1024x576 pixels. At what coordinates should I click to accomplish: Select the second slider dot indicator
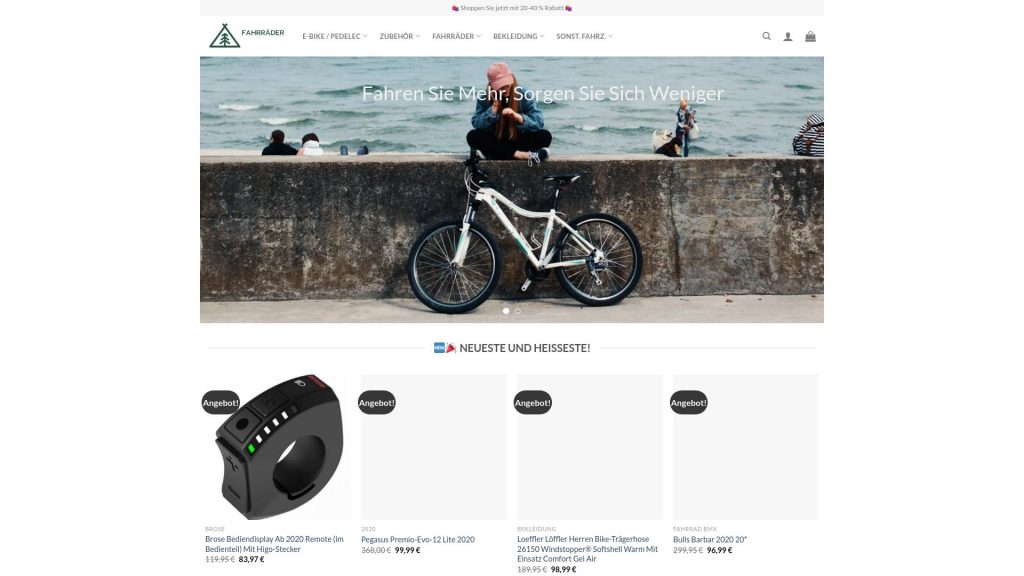click(518, 311)
